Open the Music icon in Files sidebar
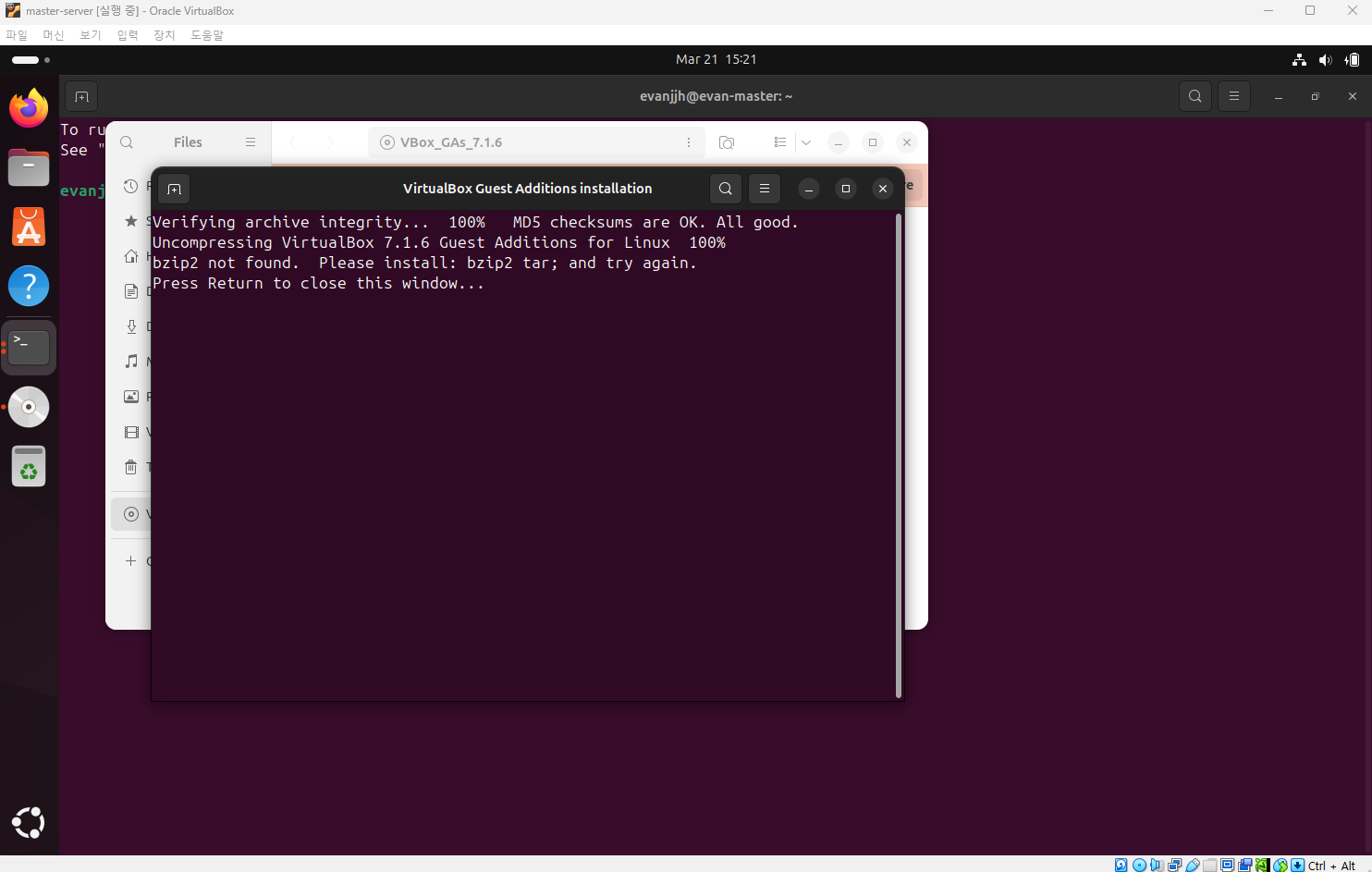The image size is (1372, 872). tap(131, 362)
